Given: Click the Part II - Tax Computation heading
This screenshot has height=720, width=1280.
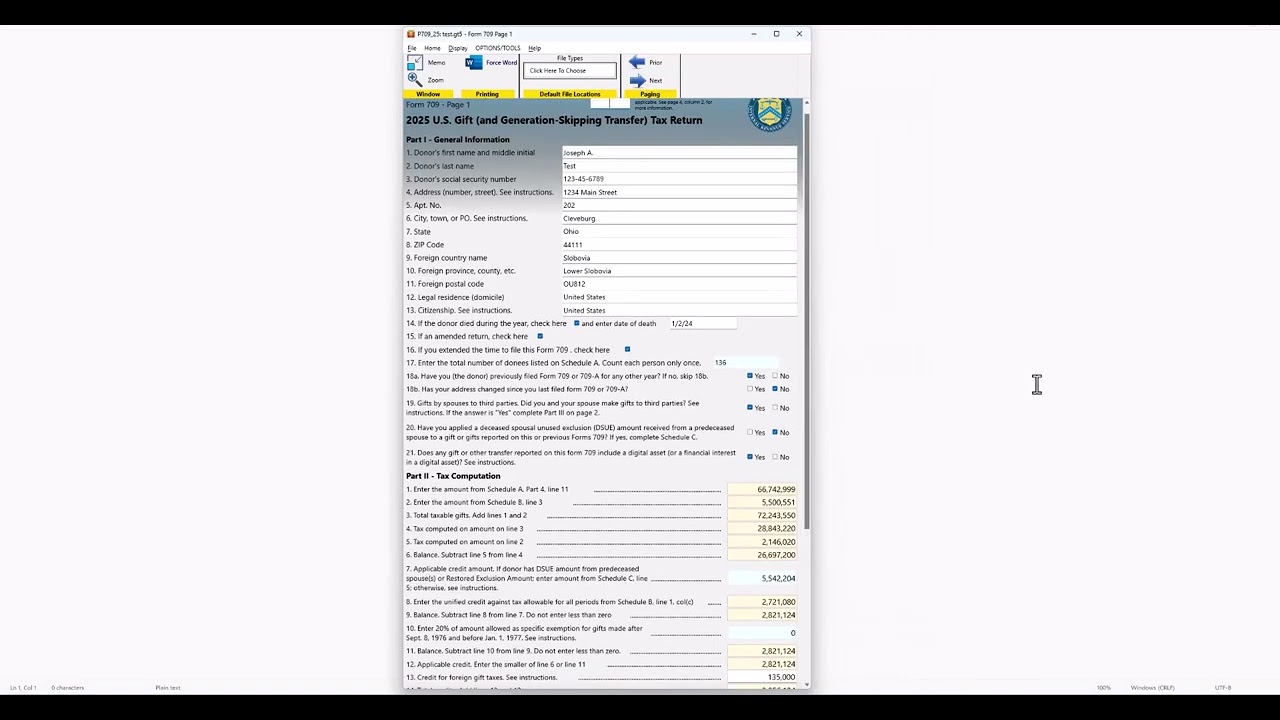Looking at the screenshot, I should pos(453,476).
